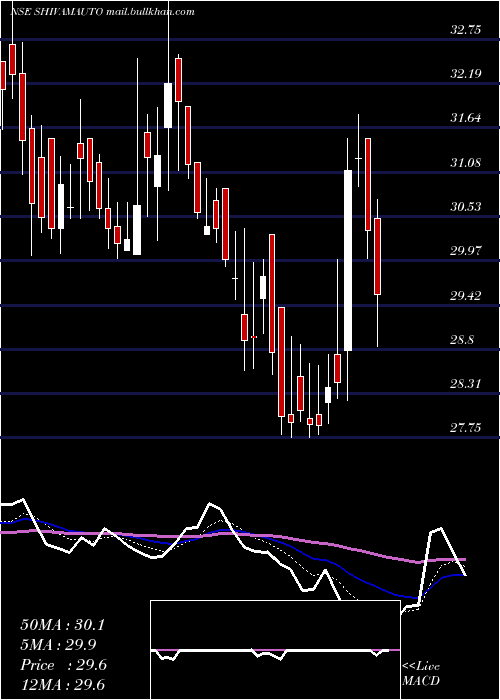The width and height of the screenshot is (500, 700).
Task: Click the tall white candle near 31.08
Action: point(348,260)
